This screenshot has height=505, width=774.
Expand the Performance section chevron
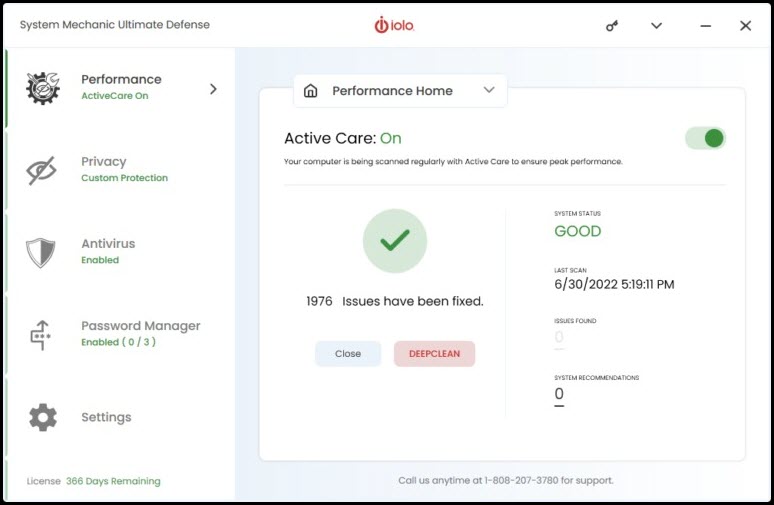(x=213, y=89)
